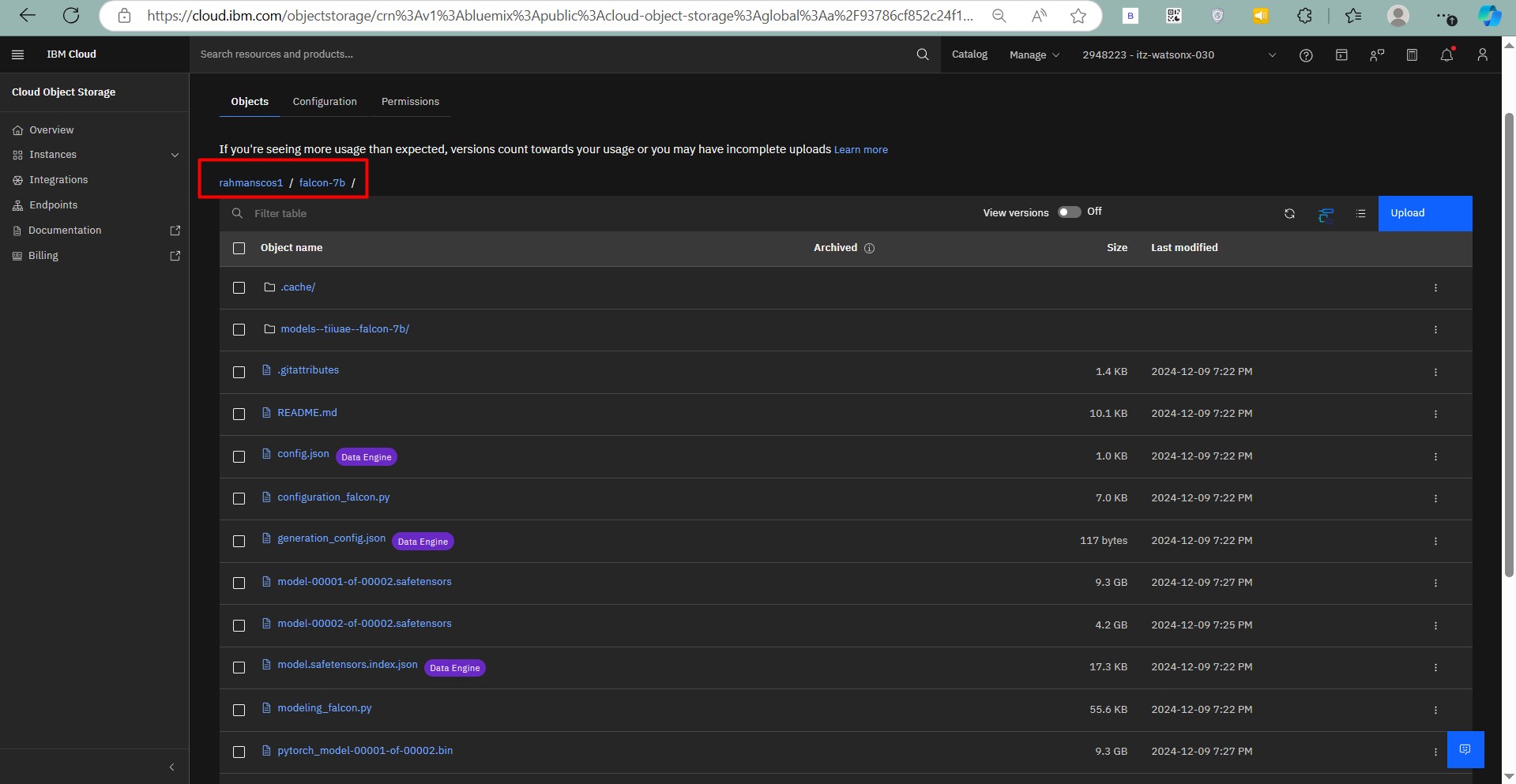Open overflow menu for README.md row

point(1435,415)
